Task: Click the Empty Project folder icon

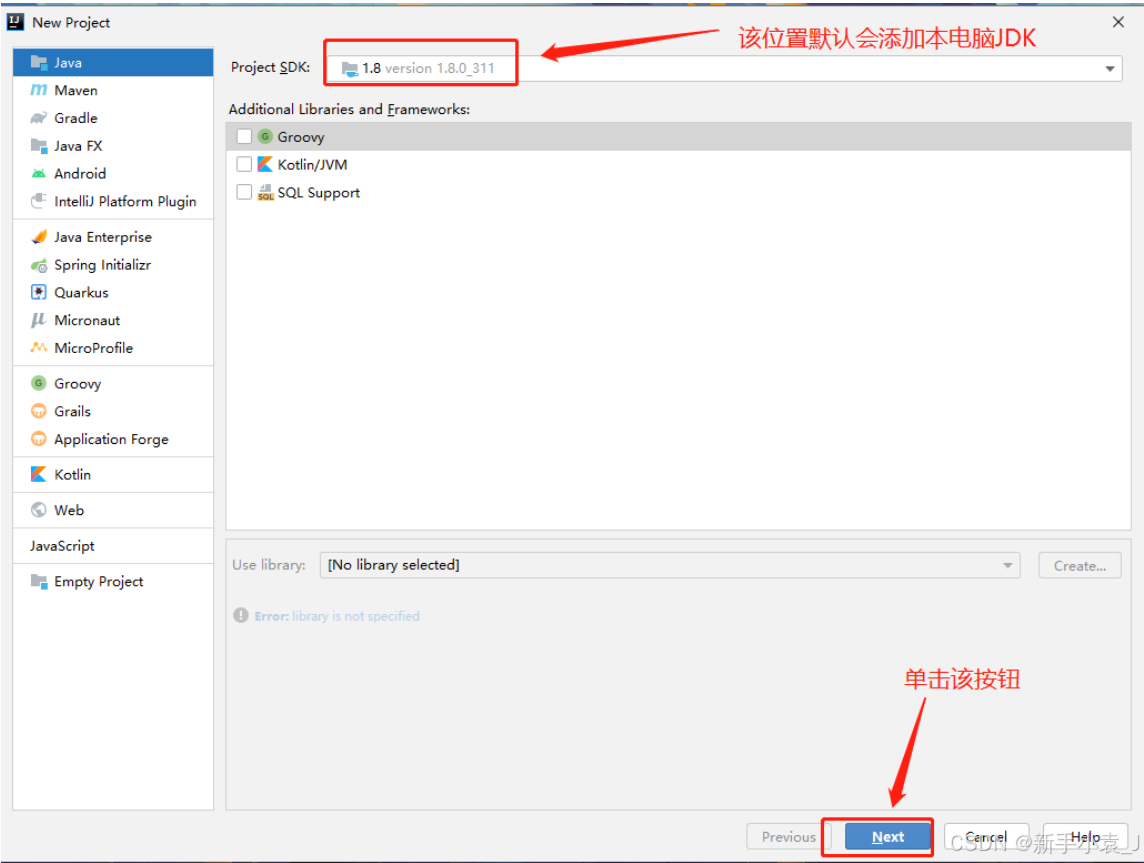Action: [x=39, y=581]
